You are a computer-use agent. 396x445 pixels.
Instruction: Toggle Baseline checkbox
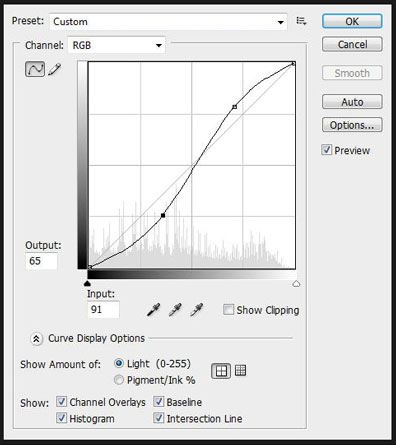(x=159, y=402)
